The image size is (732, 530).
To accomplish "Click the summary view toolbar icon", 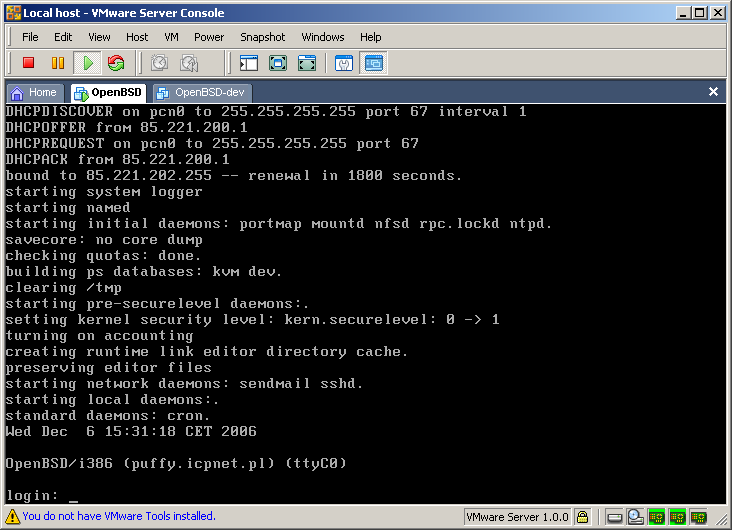I will 344,63.
